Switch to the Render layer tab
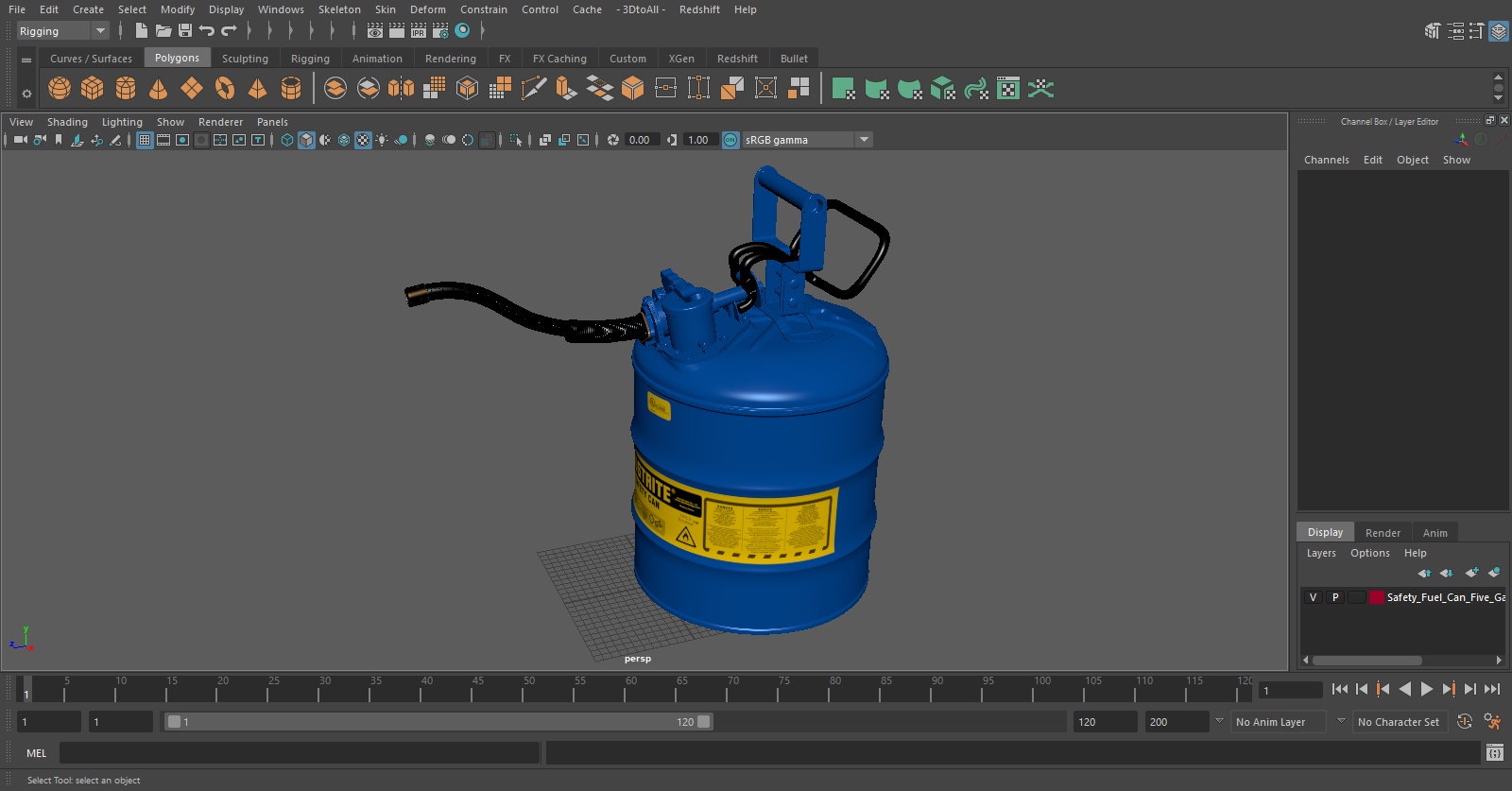Image resolution: width=1512 pixels, height=791 pixels. pos(1383,533)
